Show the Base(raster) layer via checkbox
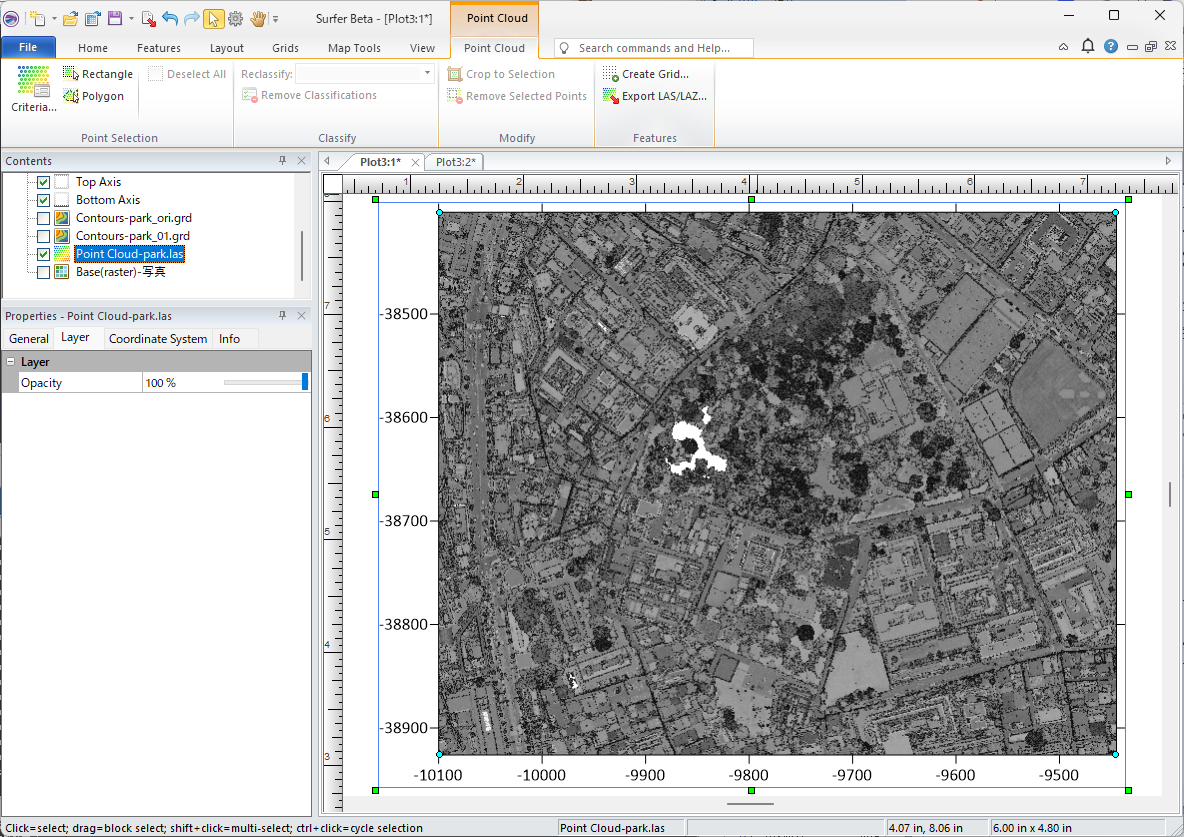The image size is (1184, 837). click(x=43, y=272)
